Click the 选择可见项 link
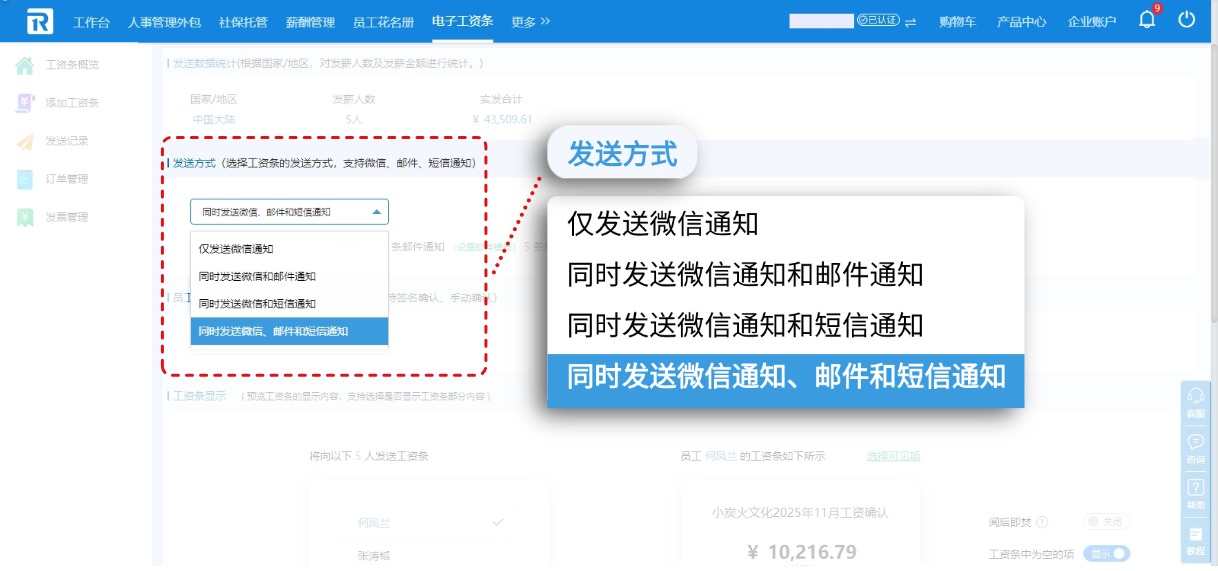The image size is (1218, 571). [x=893, y=456]
